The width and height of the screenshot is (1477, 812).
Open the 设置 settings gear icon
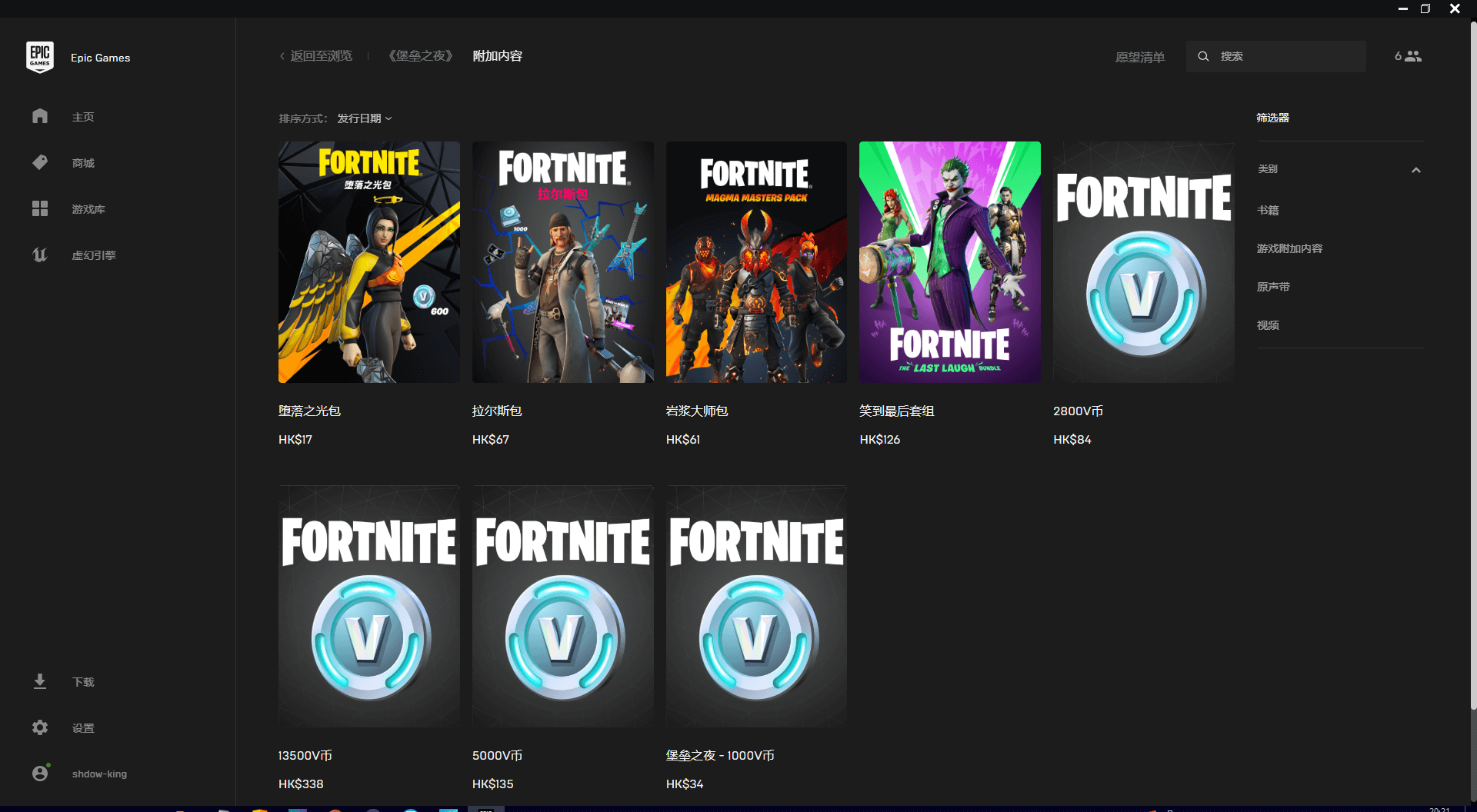pyautogui.click(x=40, y=727)
